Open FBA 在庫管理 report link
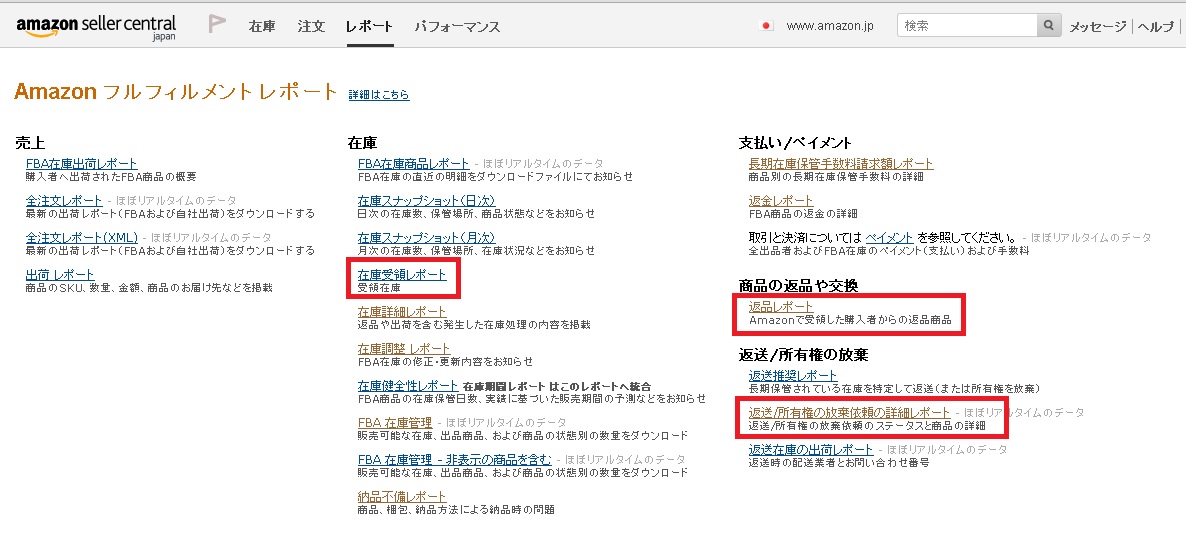Screen dimensions: 1186x543 click(395, 422)
